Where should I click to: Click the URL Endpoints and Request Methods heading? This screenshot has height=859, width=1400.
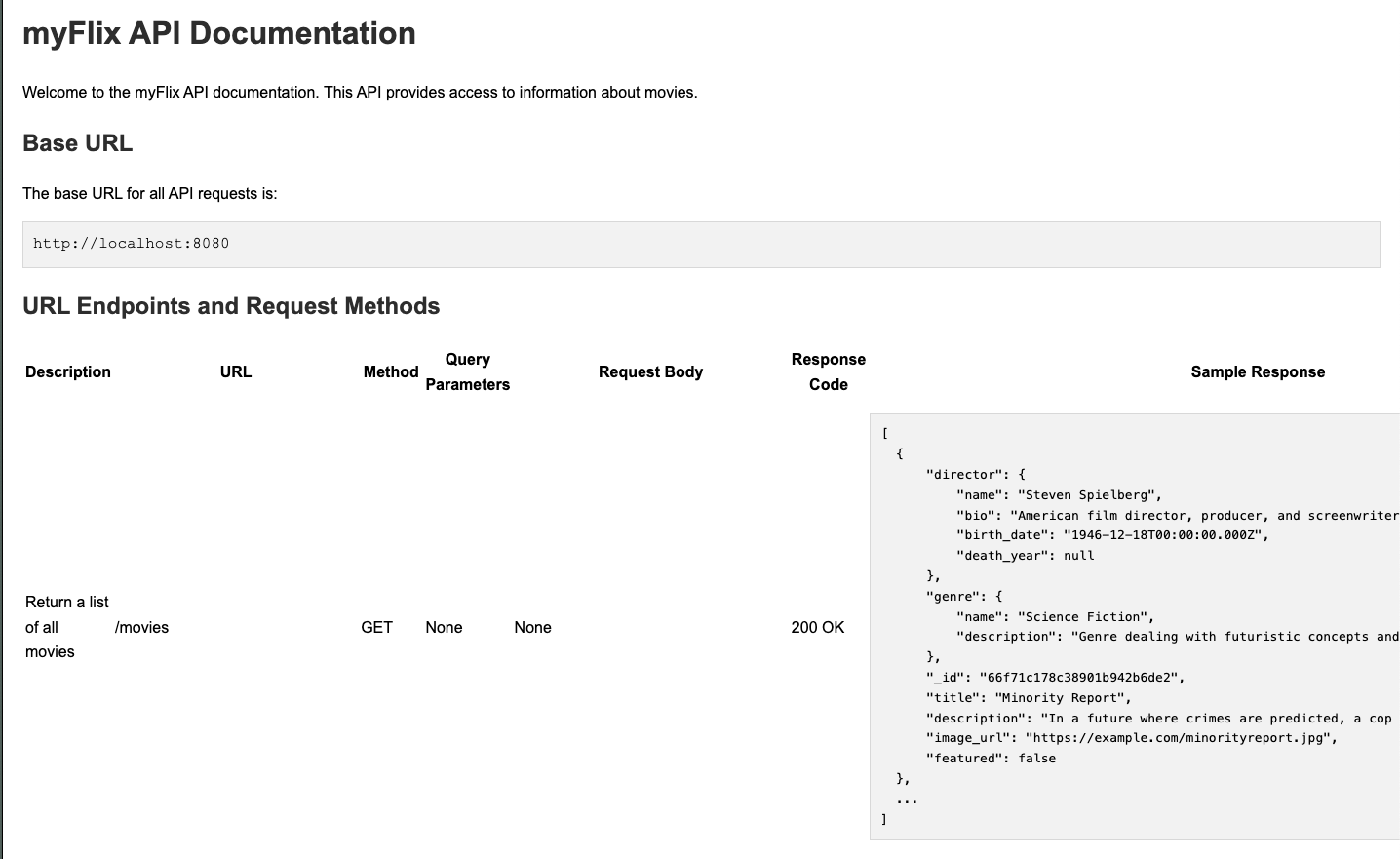point(231,305)
